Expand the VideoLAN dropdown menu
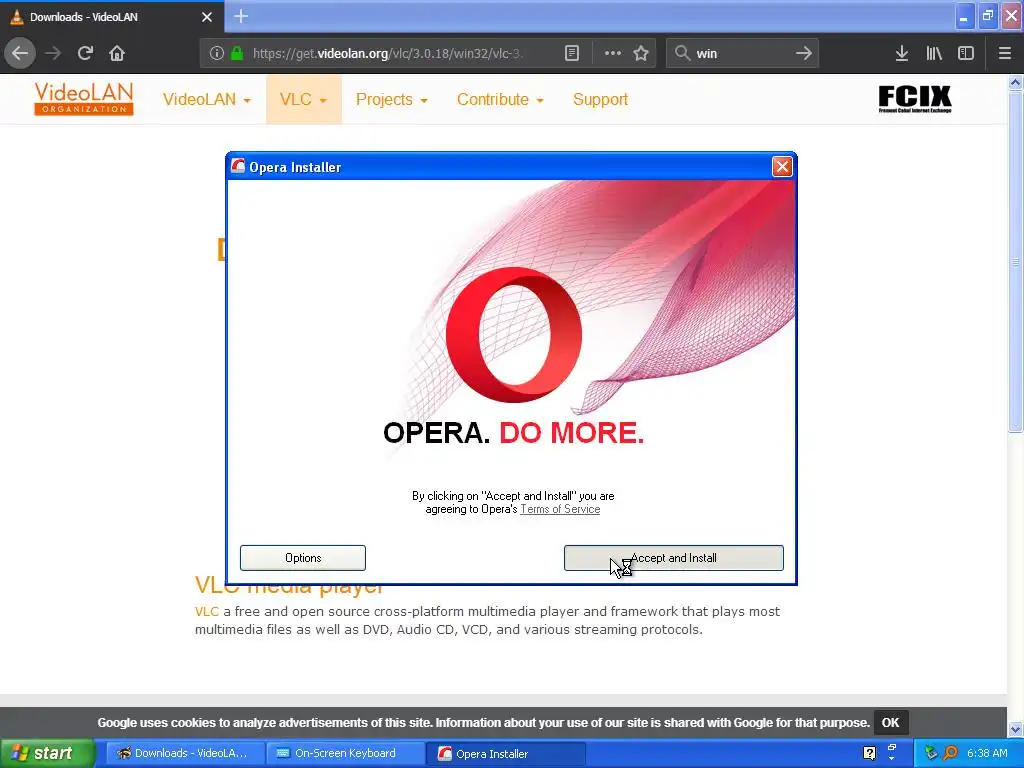Screen dimensions: 1024x768 coord(206,99)
